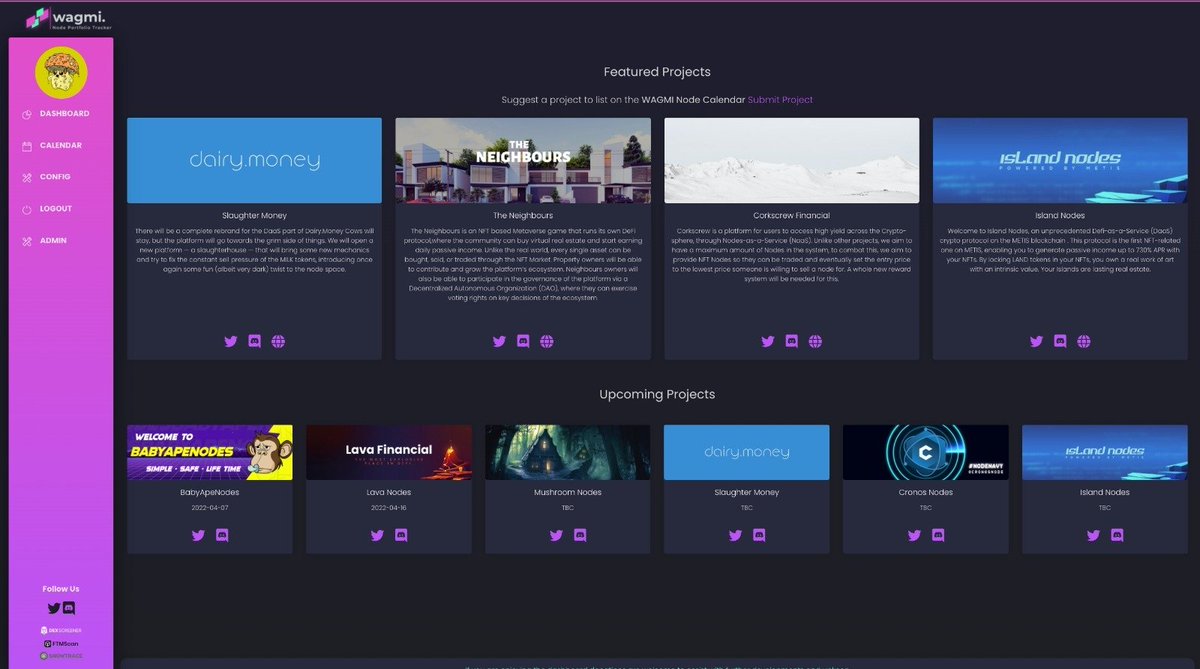Click upcoming Island Nodes banner image
The height and width of the screenshot is (669, 1200).
[1105, 452]
